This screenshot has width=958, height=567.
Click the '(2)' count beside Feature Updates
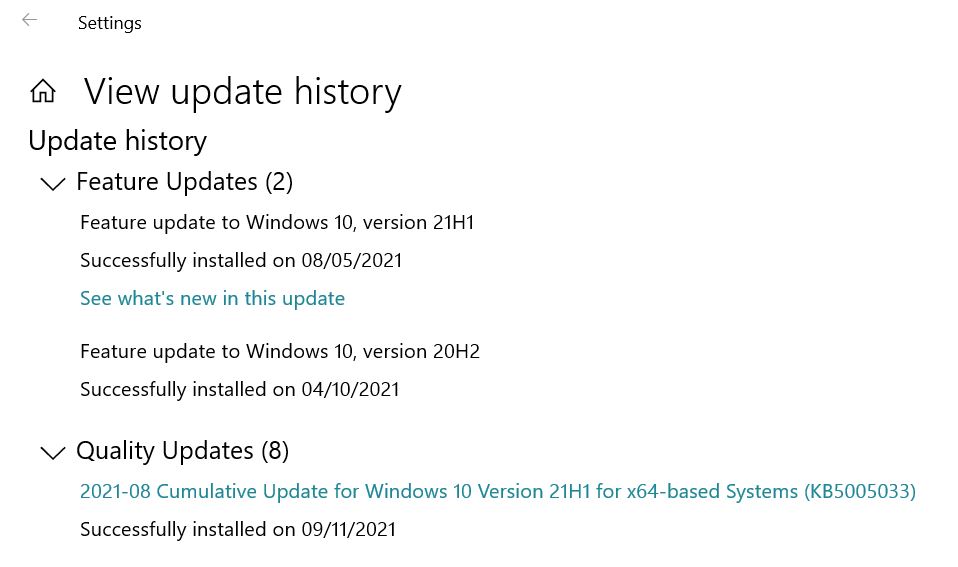[x=278, y=182]
